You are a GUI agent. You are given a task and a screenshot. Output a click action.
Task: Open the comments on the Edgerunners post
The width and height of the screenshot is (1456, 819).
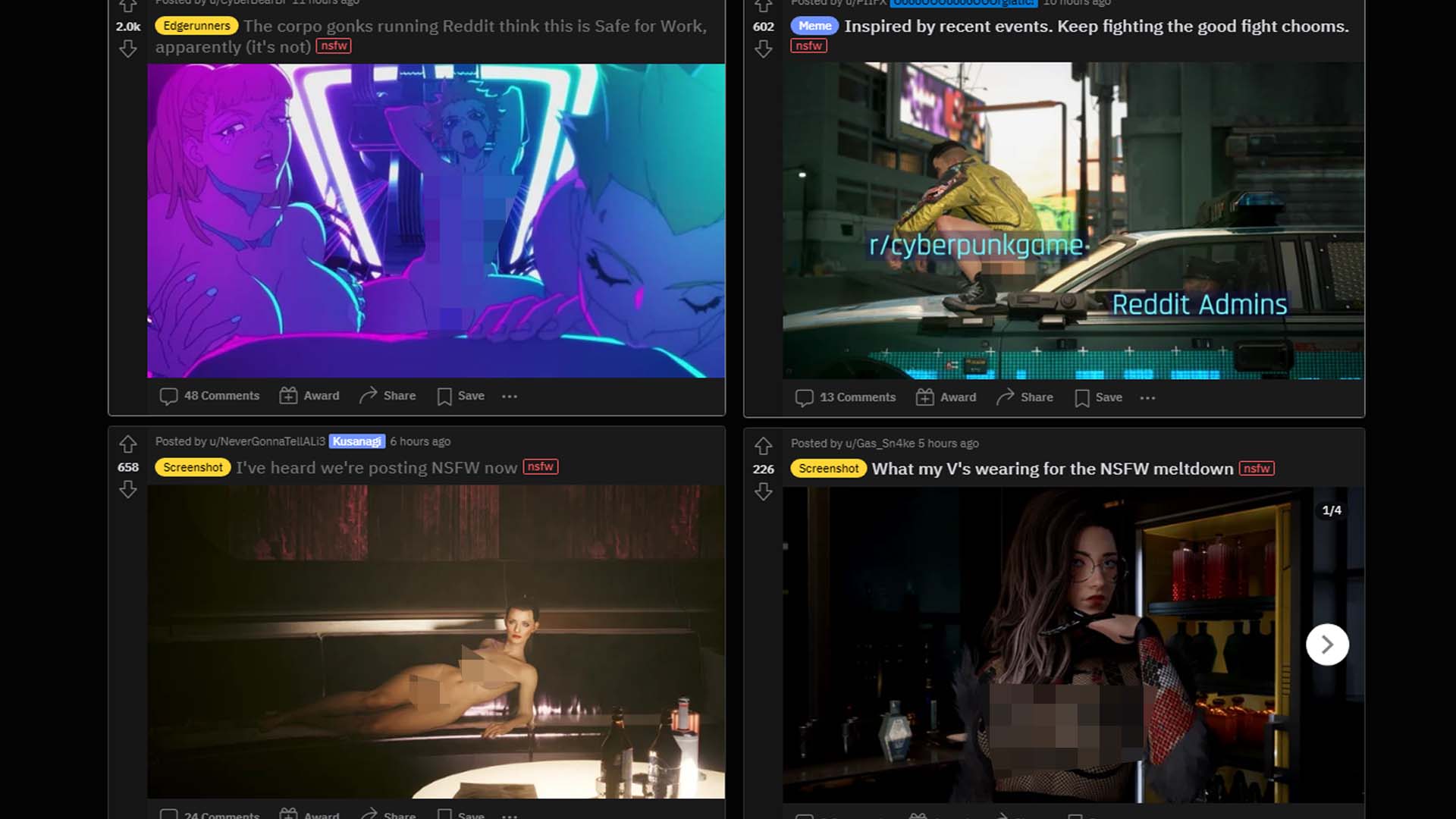pyautogui.click(x=209, y=395)
